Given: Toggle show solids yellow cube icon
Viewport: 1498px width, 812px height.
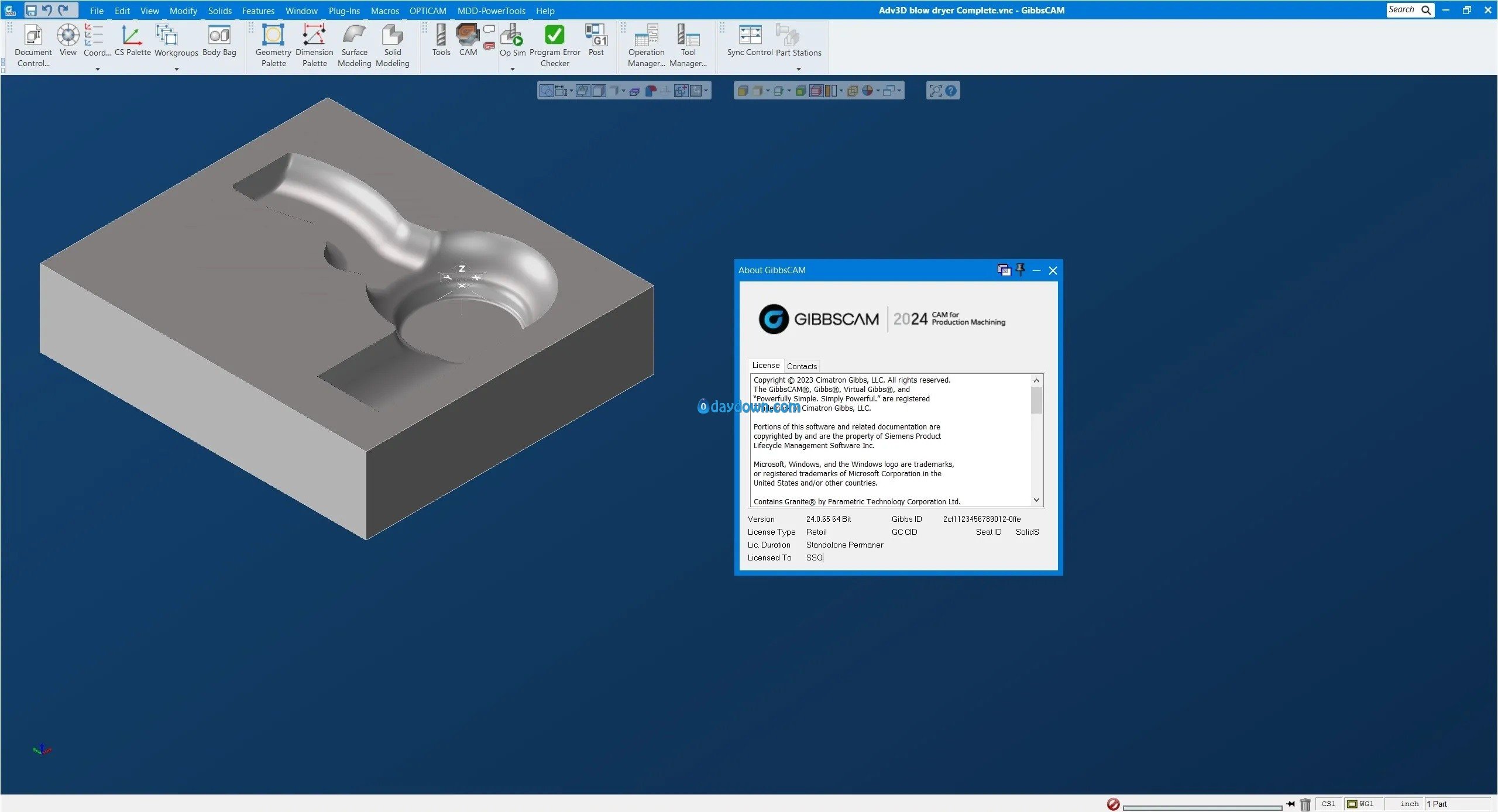Looking at the screenshot, I should click(743, 91).
